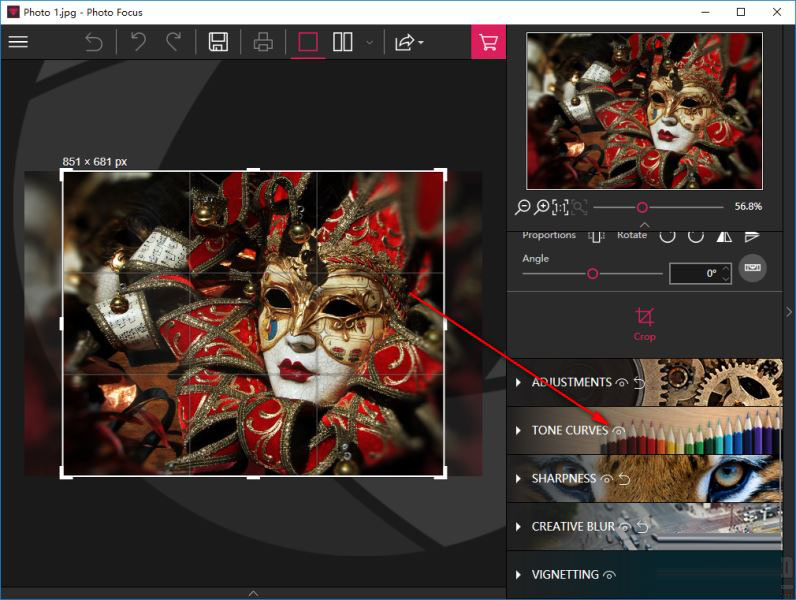Flip the image horizontally
796x600 pixels.
coord(724,236)
